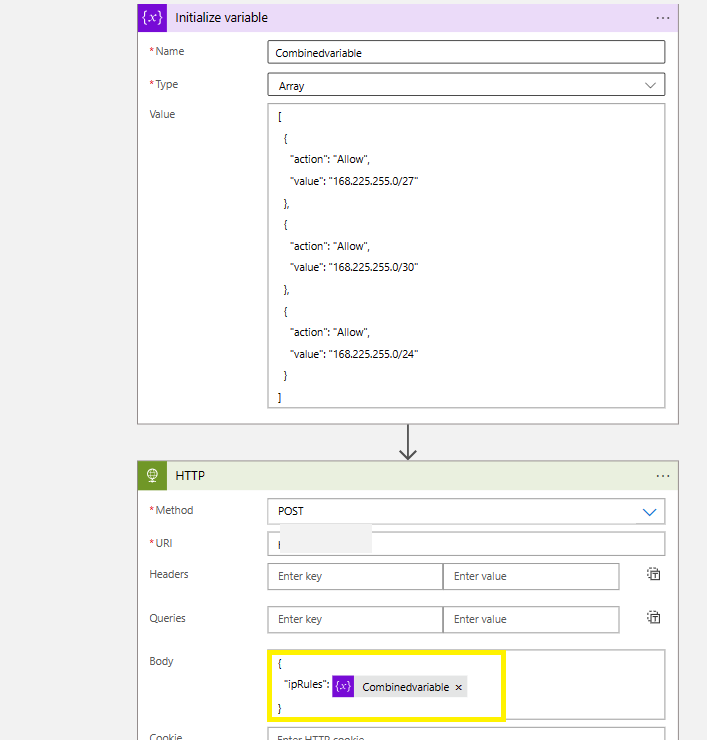Switch Headers to text mode icon
707x741 pixels.
pos(653,574)
